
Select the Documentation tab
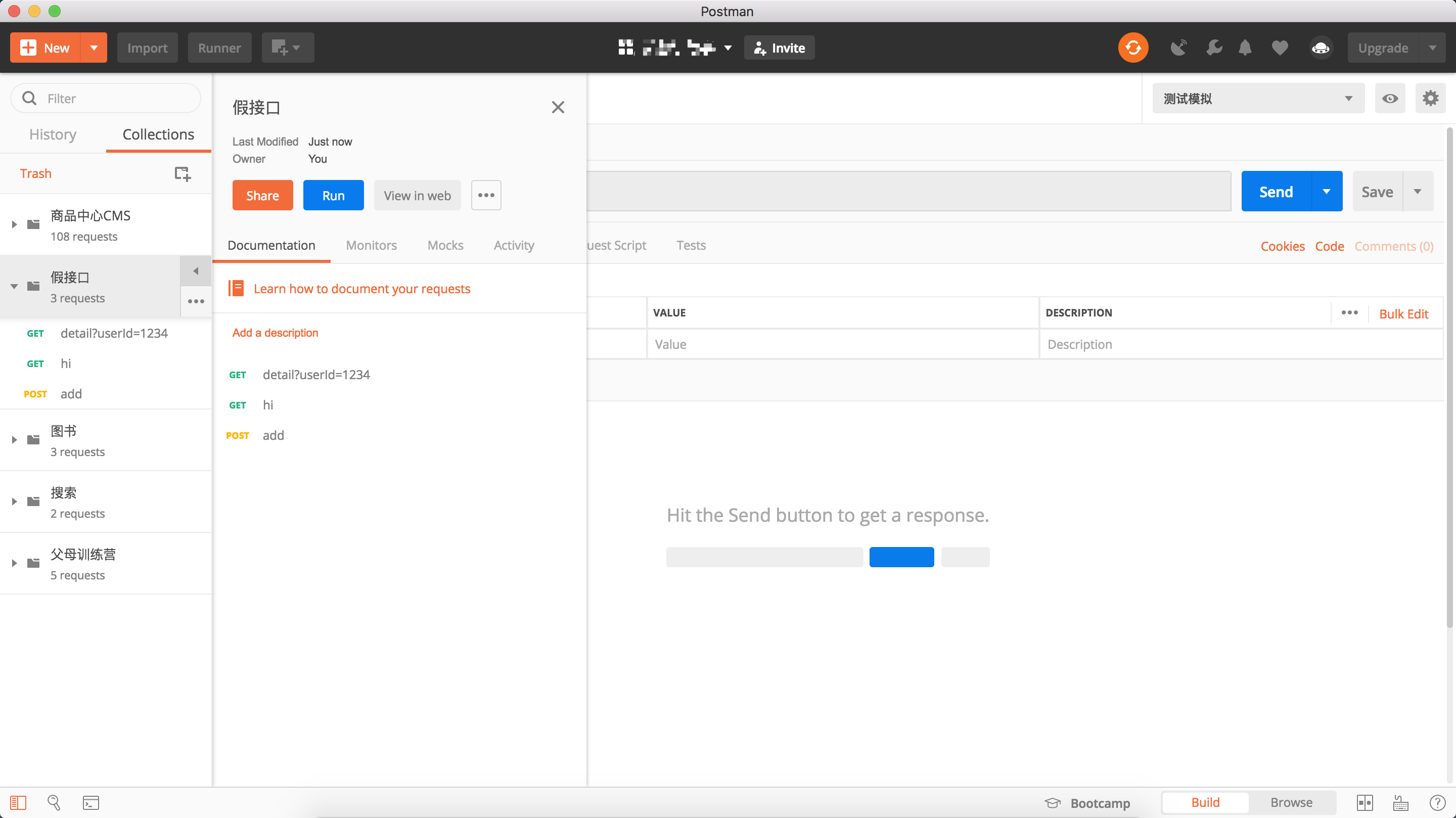271,245
